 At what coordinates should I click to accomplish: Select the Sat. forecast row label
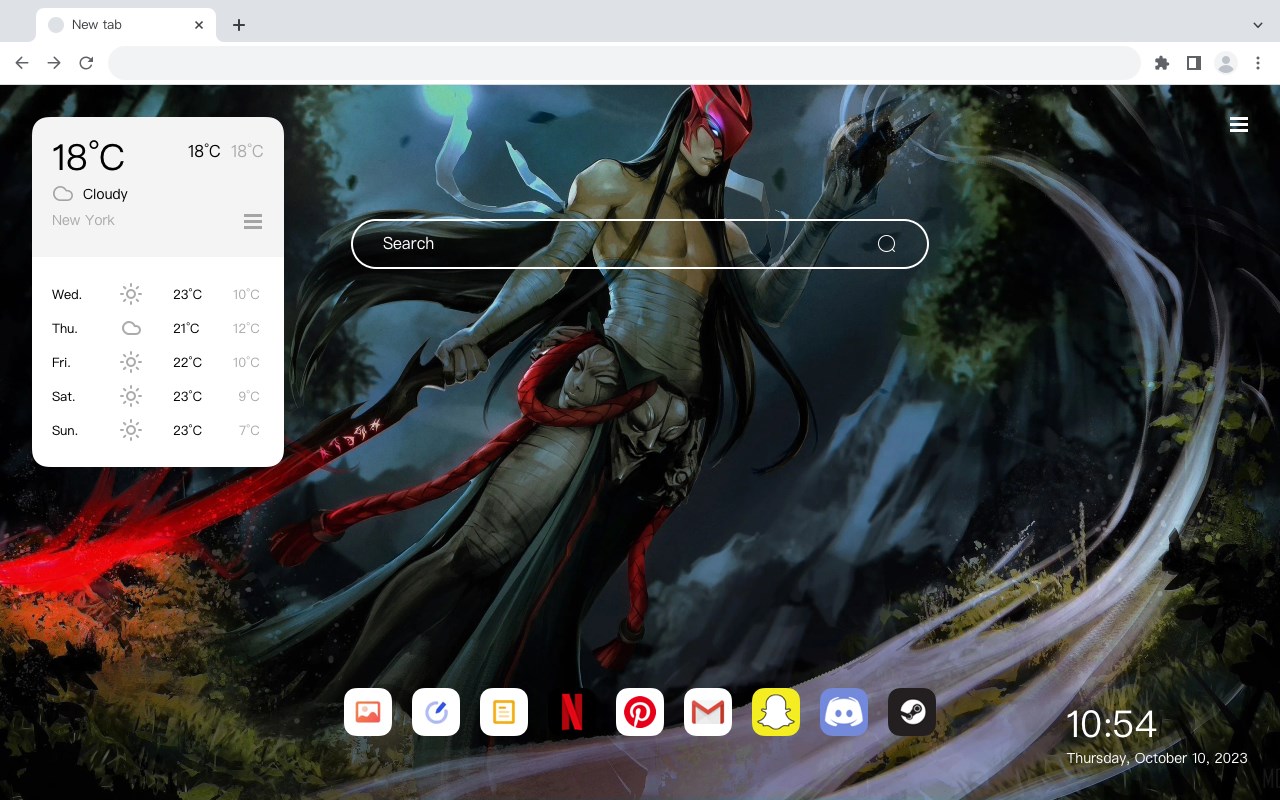pos(64,397)
